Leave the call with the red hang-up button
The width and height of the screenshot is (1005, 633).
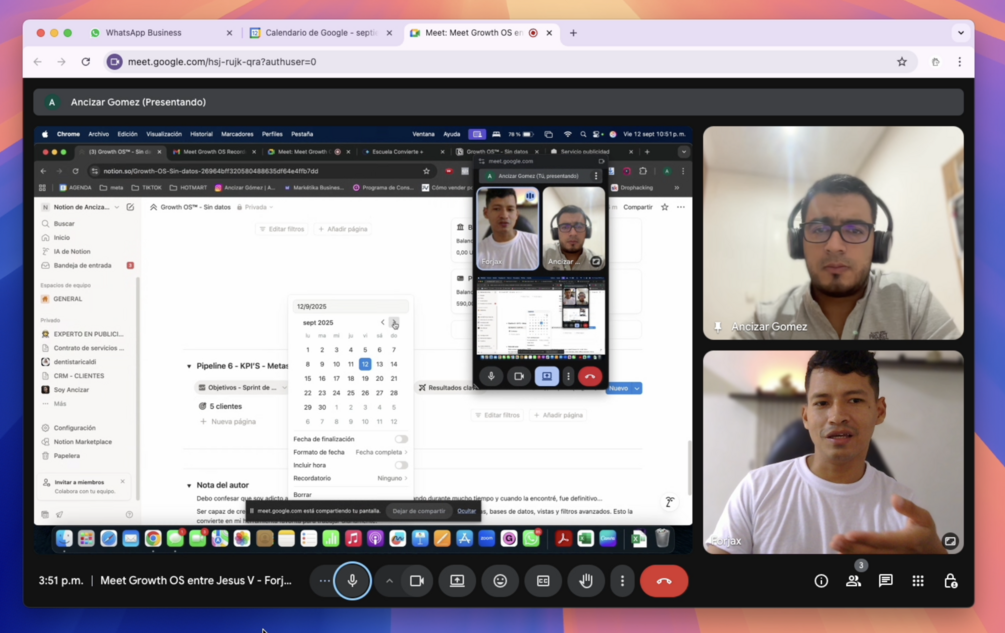[x=664, y=581]
